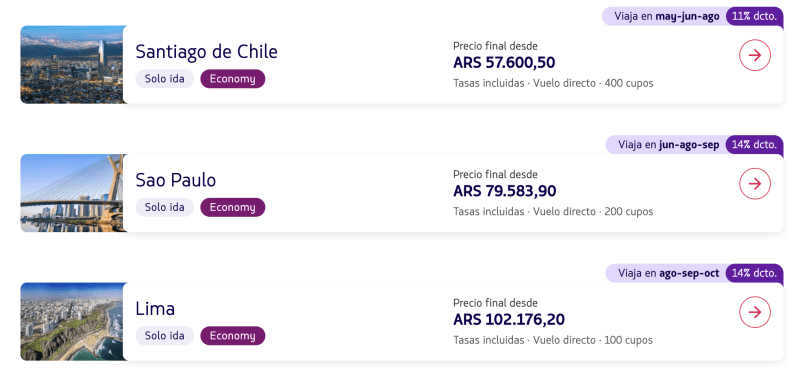The image size is (800, 376).
Task: Click the Economy tag for Sao Paulo
Action: [x=233, y=208]
